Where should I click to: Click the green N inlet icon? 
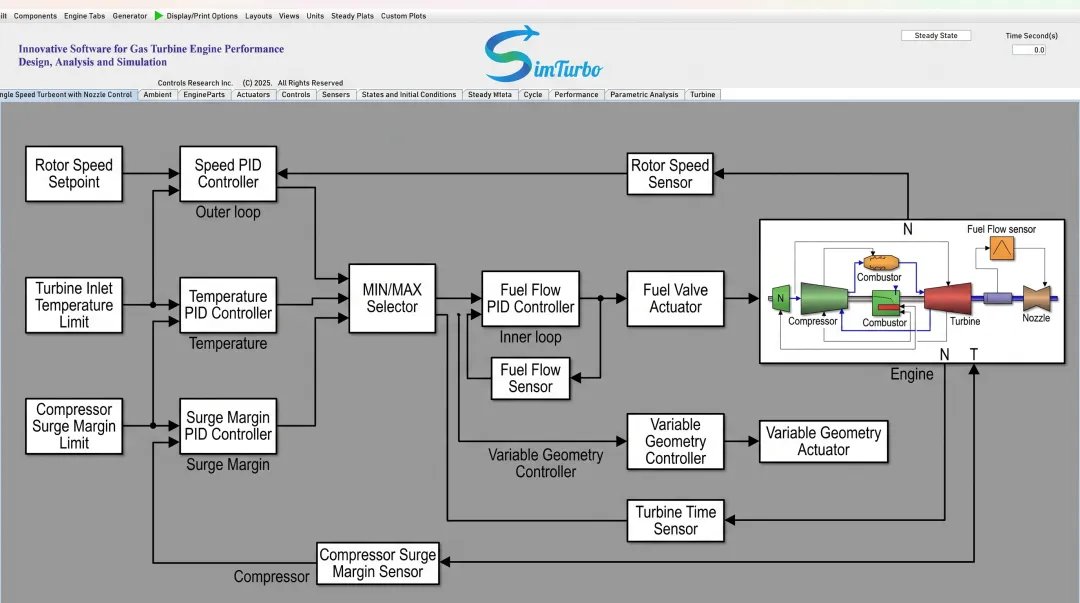click(780, 298)
